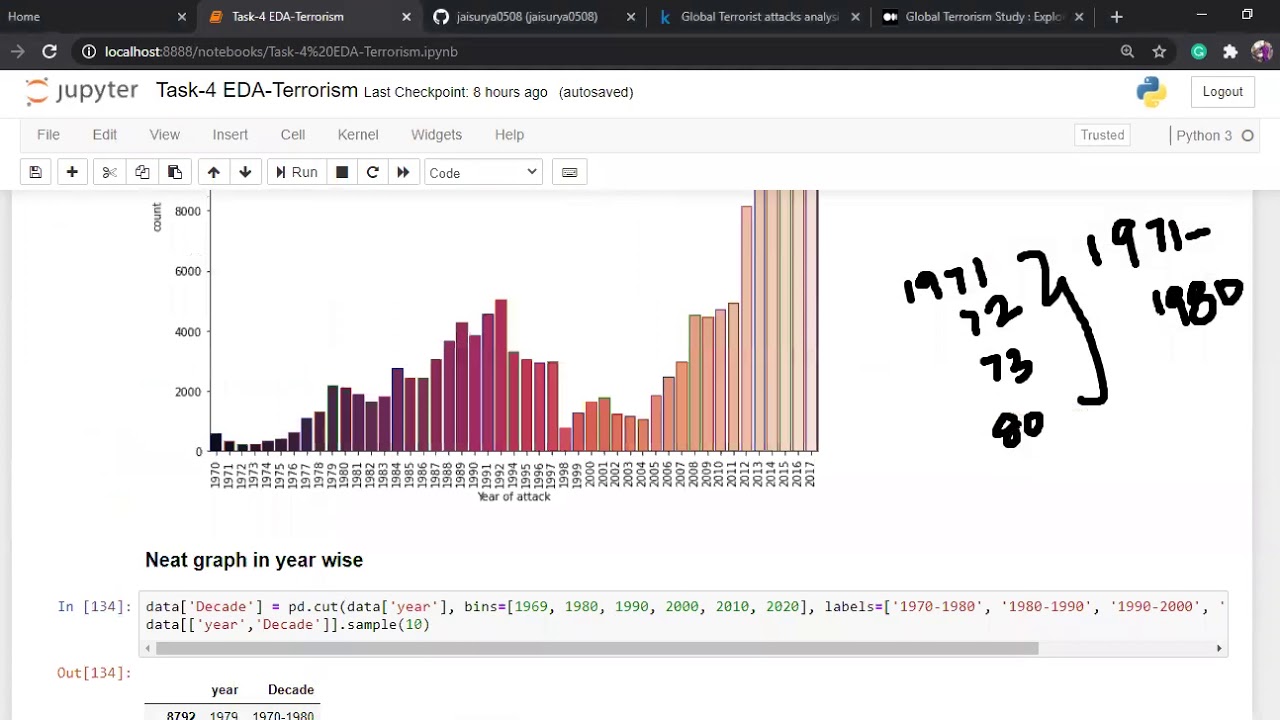
Task: Save notebook with the floppy disk icon
Action: [x=35, y=172]
